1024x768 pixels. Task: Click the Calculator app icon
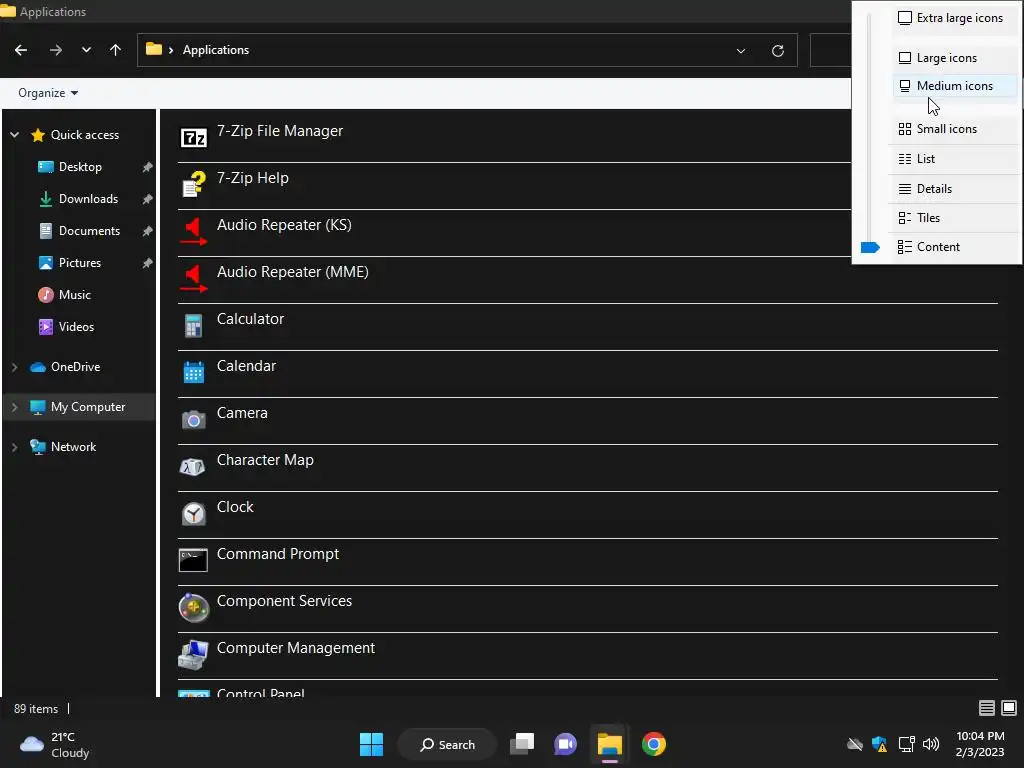[x=193, y=326]
